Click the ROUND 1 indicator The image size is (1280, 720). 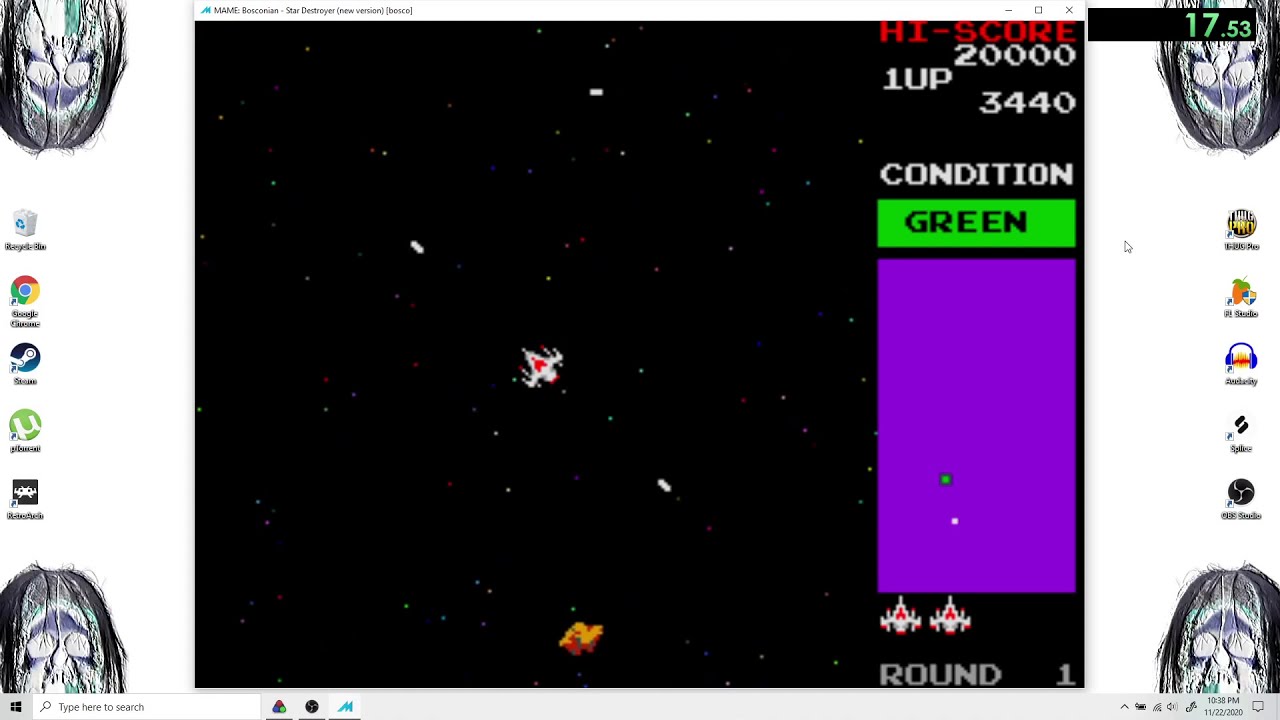[977, 674]
